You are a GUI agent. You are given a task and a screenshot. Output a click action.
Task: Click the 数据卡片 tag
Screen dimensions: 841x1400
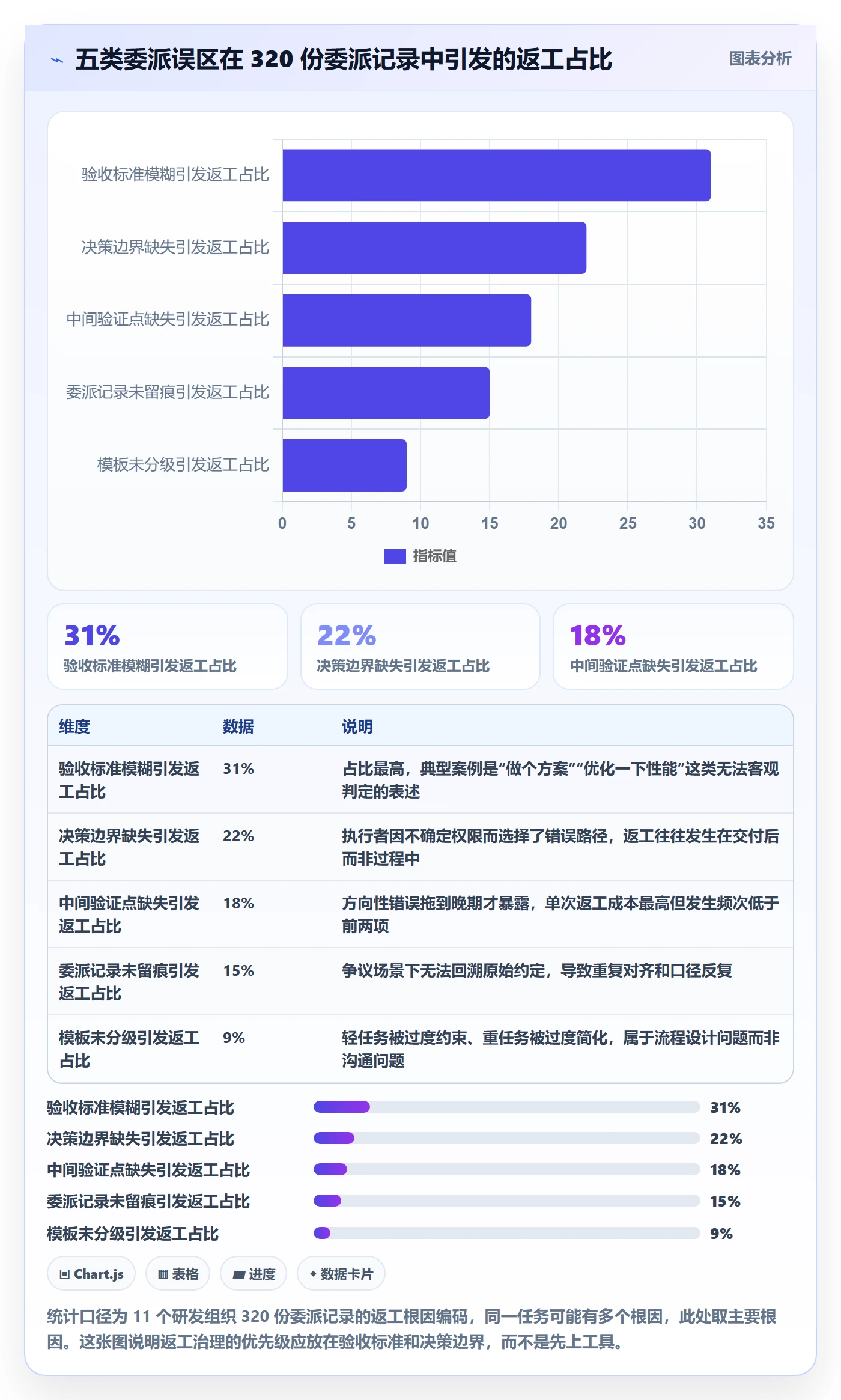coord(341,1273)
